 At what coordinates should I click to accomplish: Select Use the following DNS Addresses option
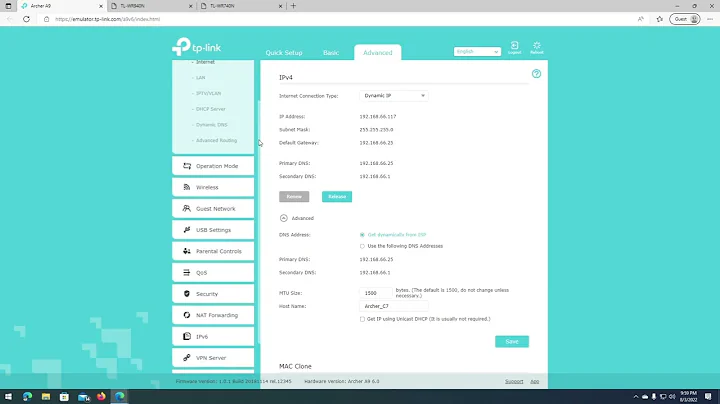click(x=362, y=246)
